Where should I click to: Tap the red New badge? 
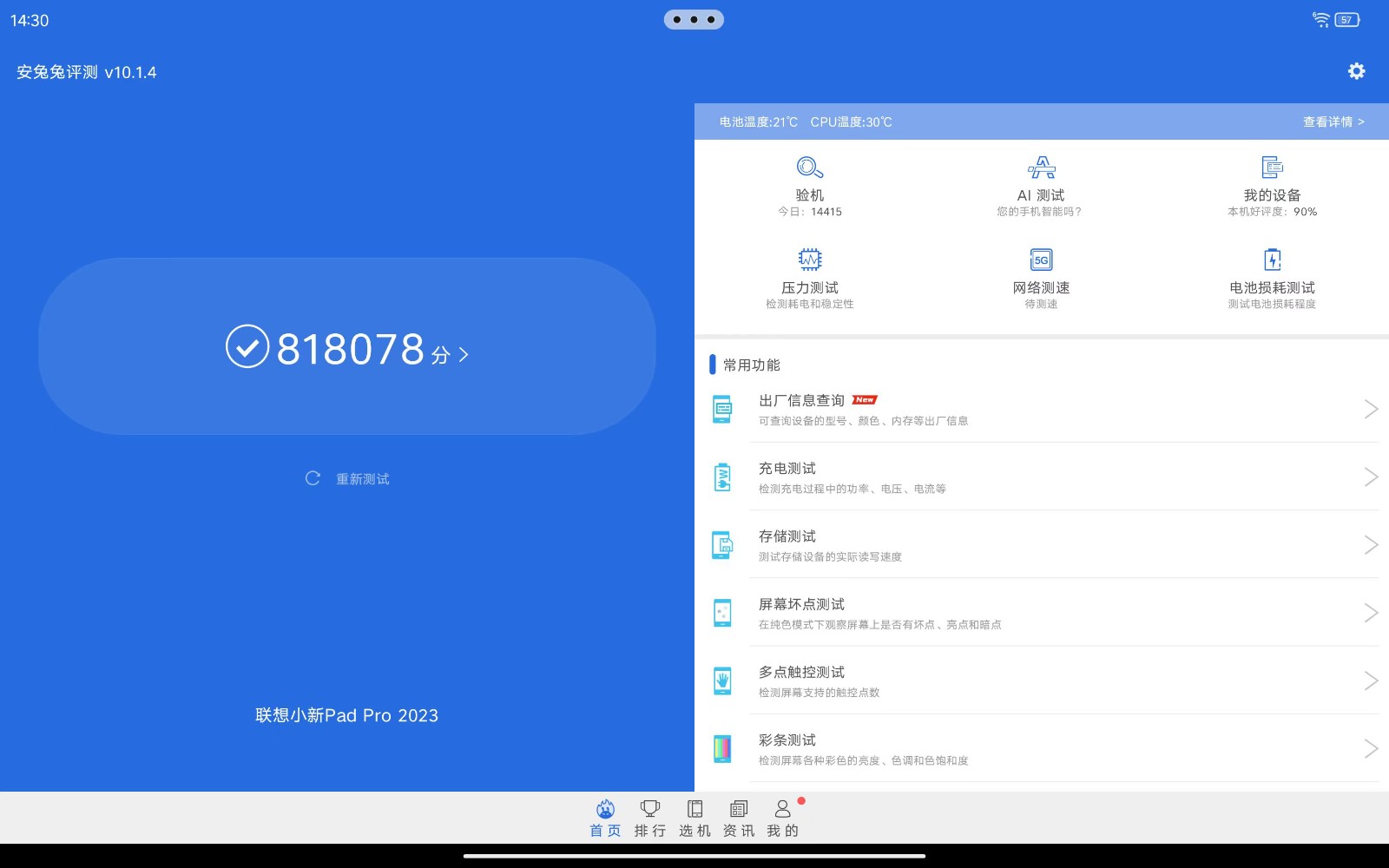[865, 400]
